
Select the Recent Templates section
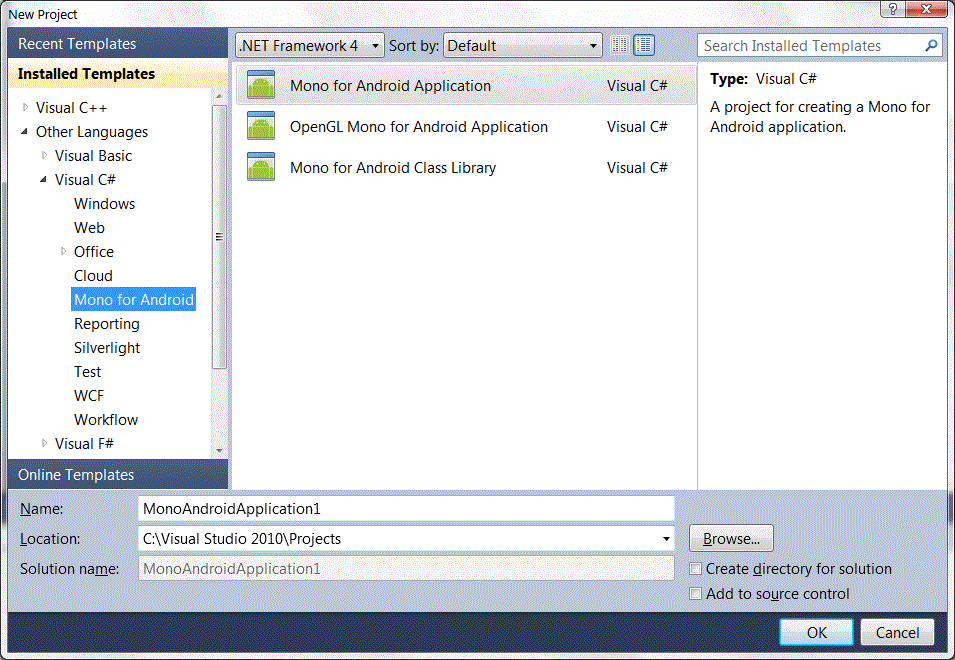pyautogui.click(x=76, y=44)
